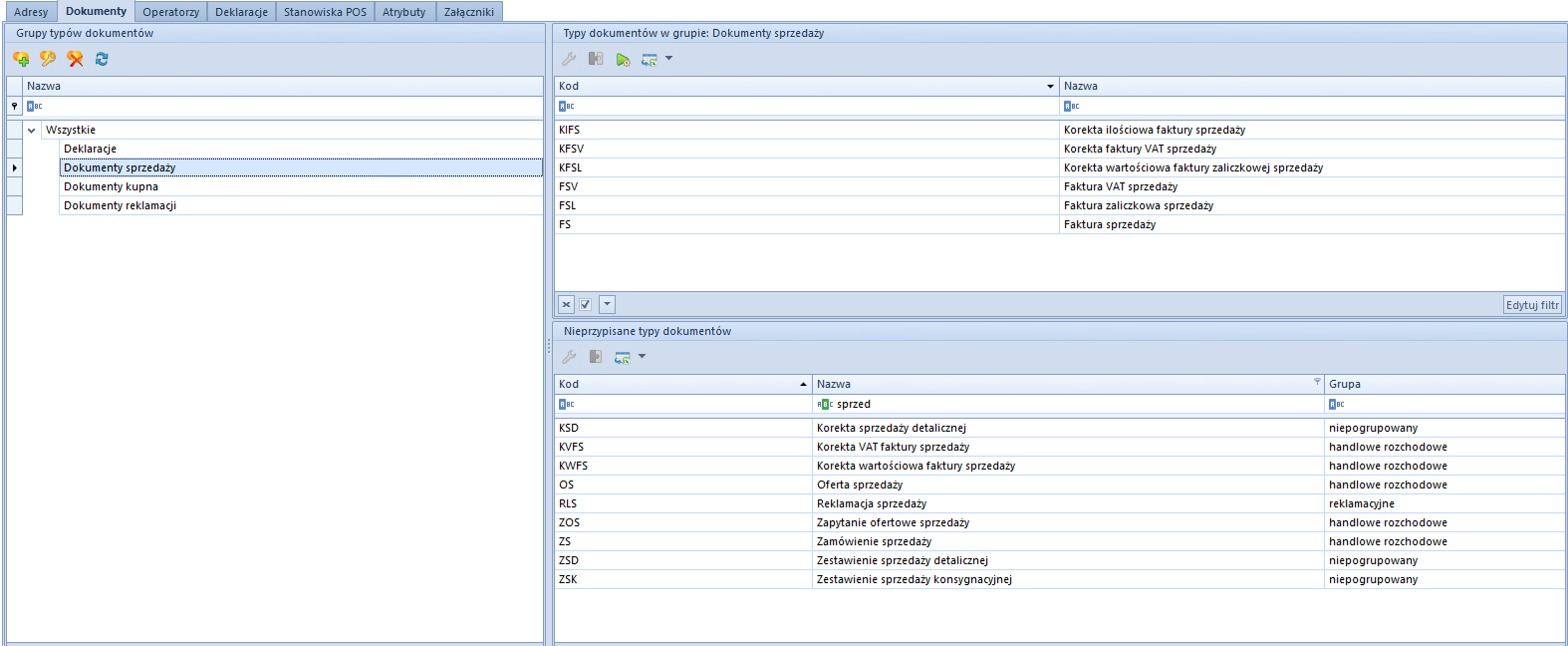Viewport: 1568px width, 646px height.
Task: Select the FS 'Faktura sprzedaży' row
Action: [1060, 224]
